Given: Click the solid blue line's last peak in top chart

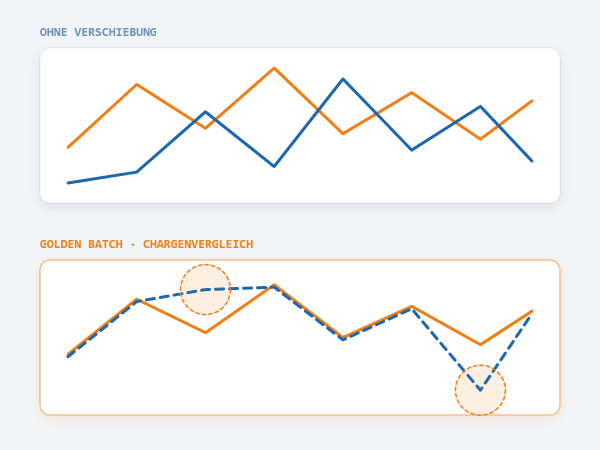Looking at the screenshot, I should (x=481, y=106).
